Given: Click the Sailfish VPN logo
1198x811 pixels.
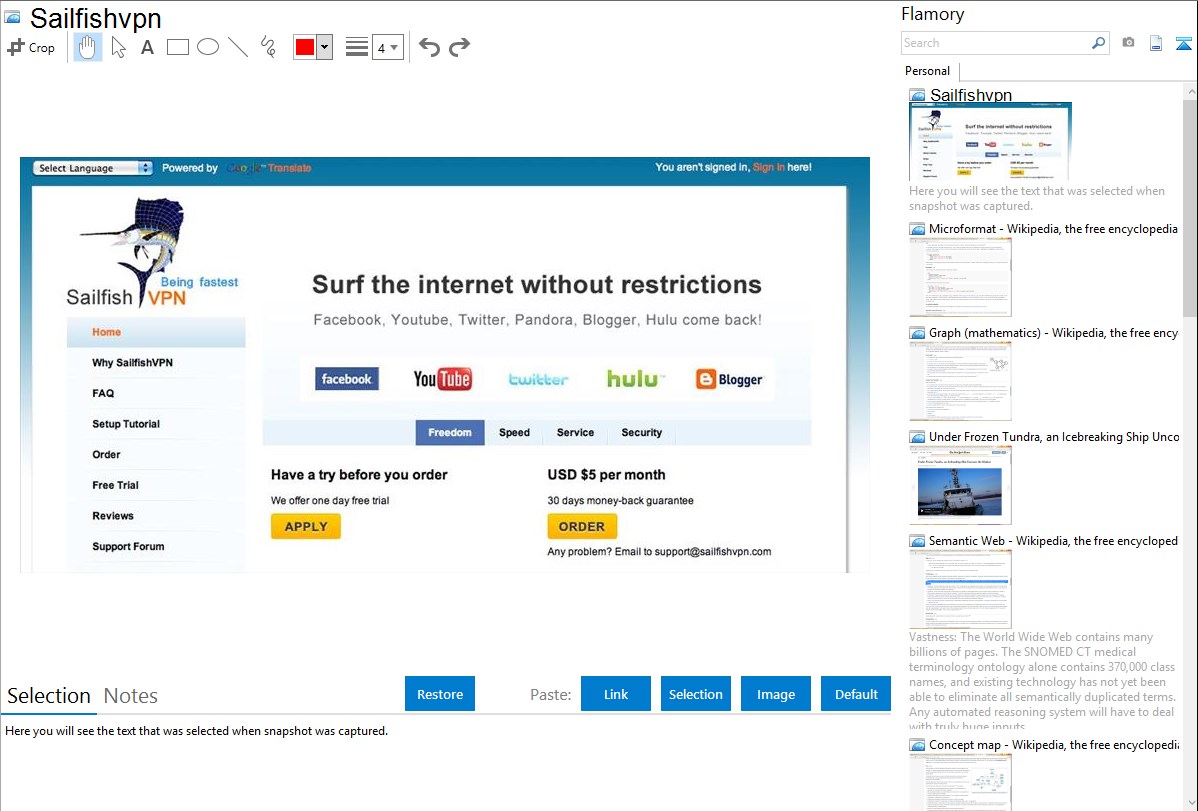Looking at the screenshot, I should click(153, 254).
